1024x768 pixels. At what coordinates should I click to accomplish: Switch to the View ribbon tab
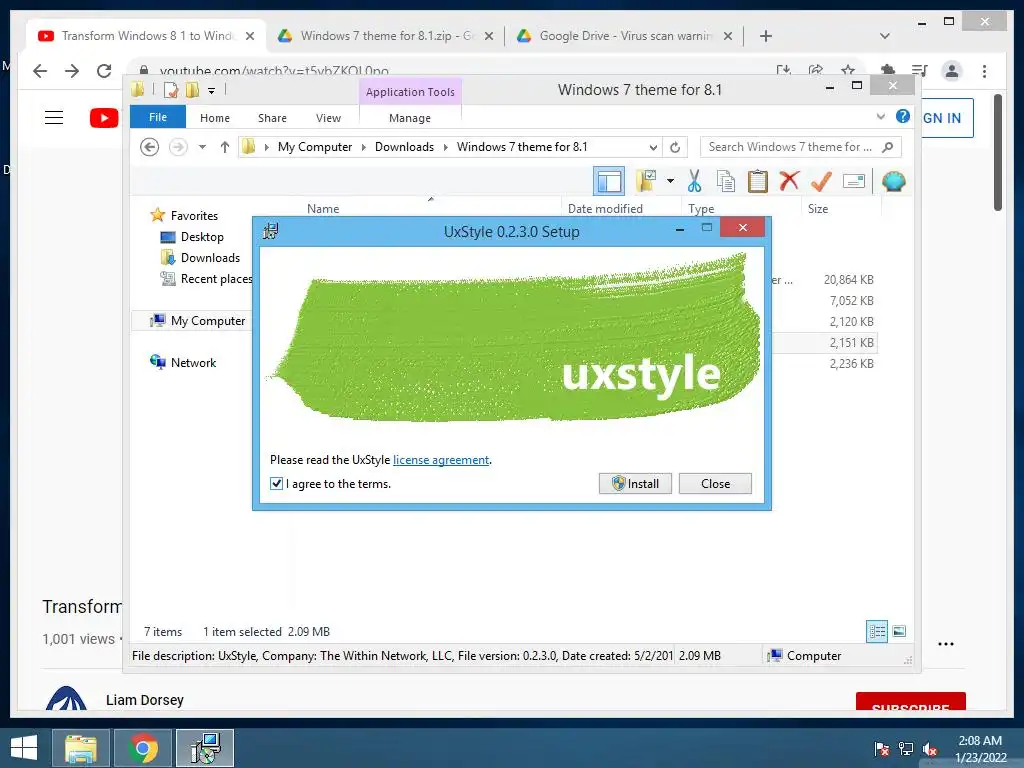coord(328,118)
